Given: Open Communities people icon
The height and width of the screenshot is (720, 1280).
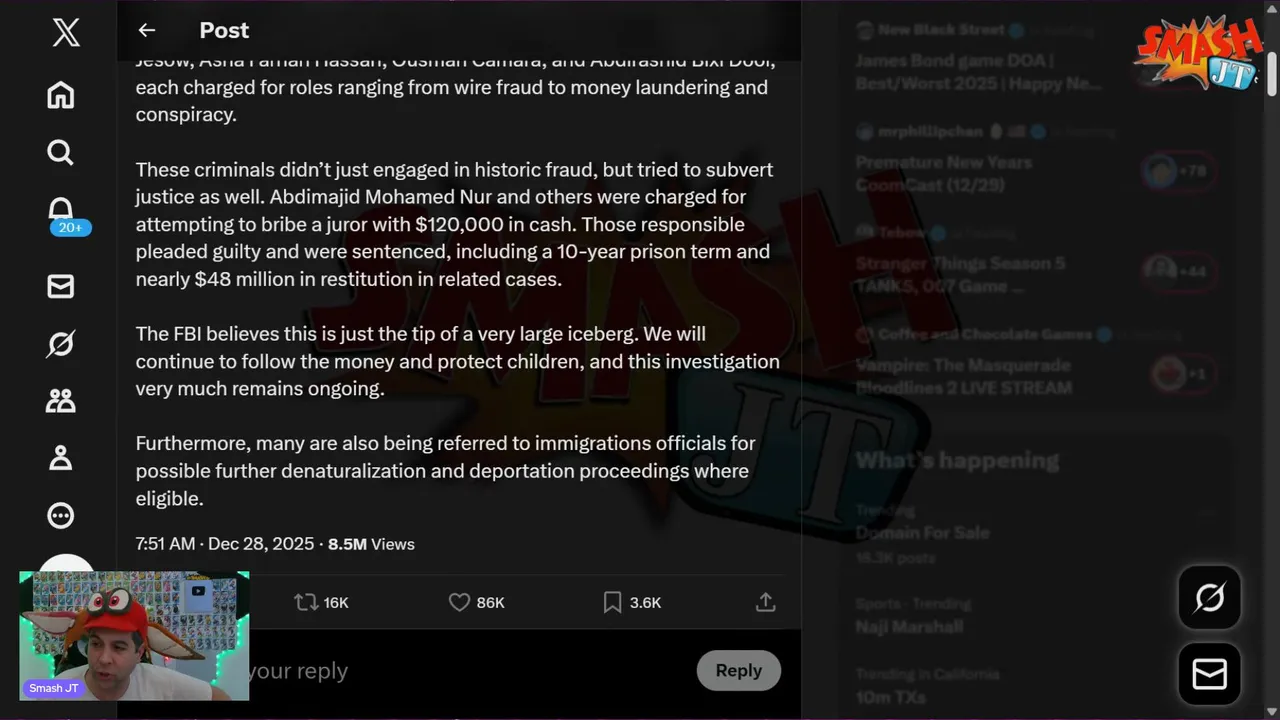Looking at the screenshot, I should click(x=61, y=401).
